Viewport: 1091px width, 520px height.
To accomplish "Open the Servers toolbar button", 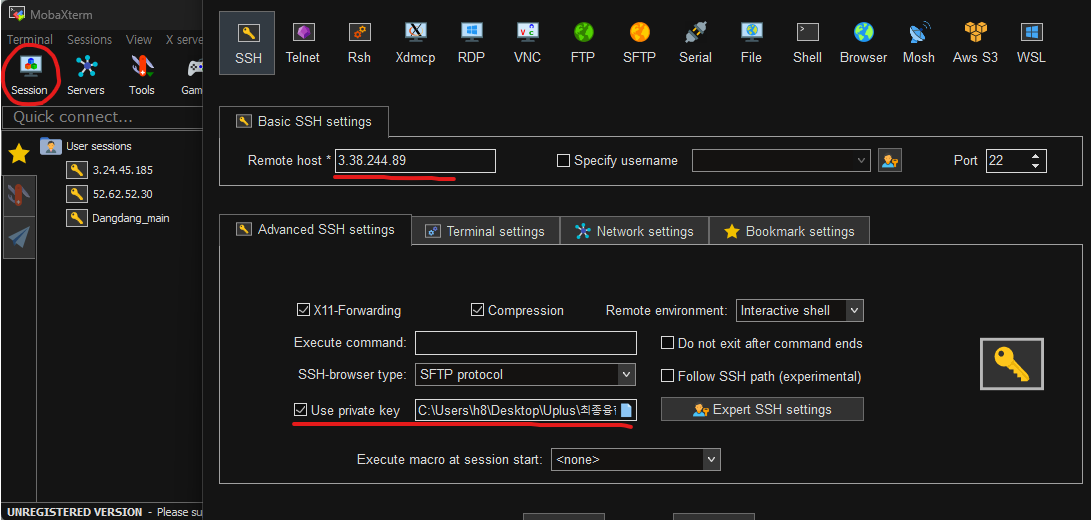I will [86, 75].
